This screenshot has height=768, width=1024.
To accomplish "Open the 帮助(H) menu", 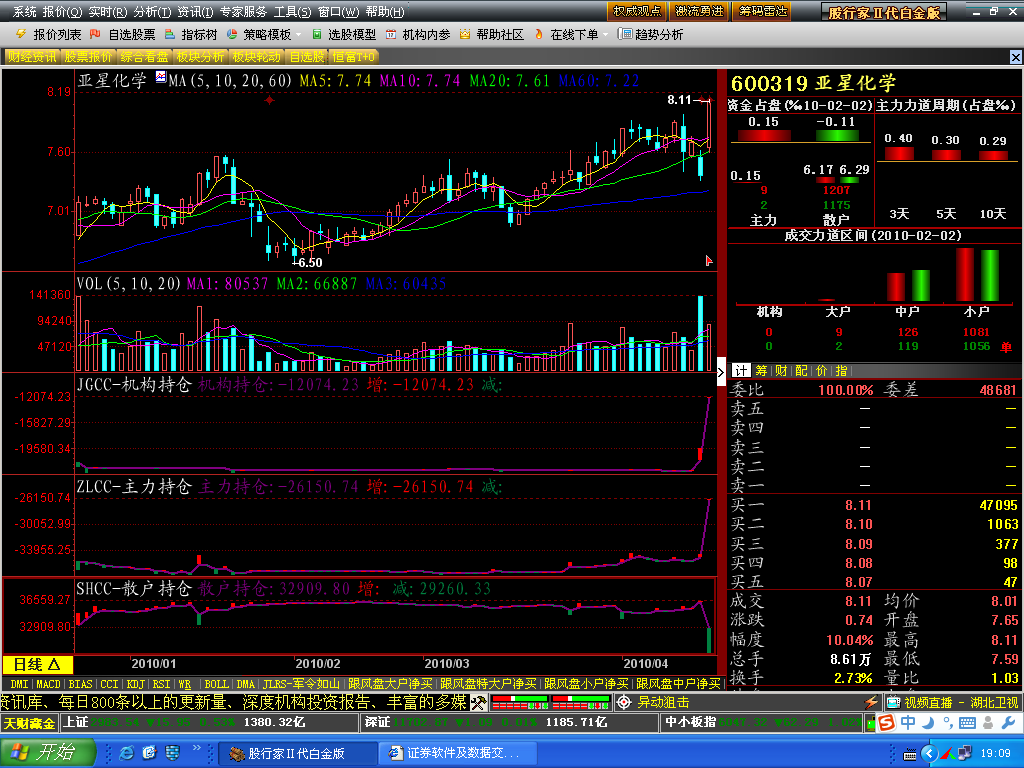I will coord(385,12).
